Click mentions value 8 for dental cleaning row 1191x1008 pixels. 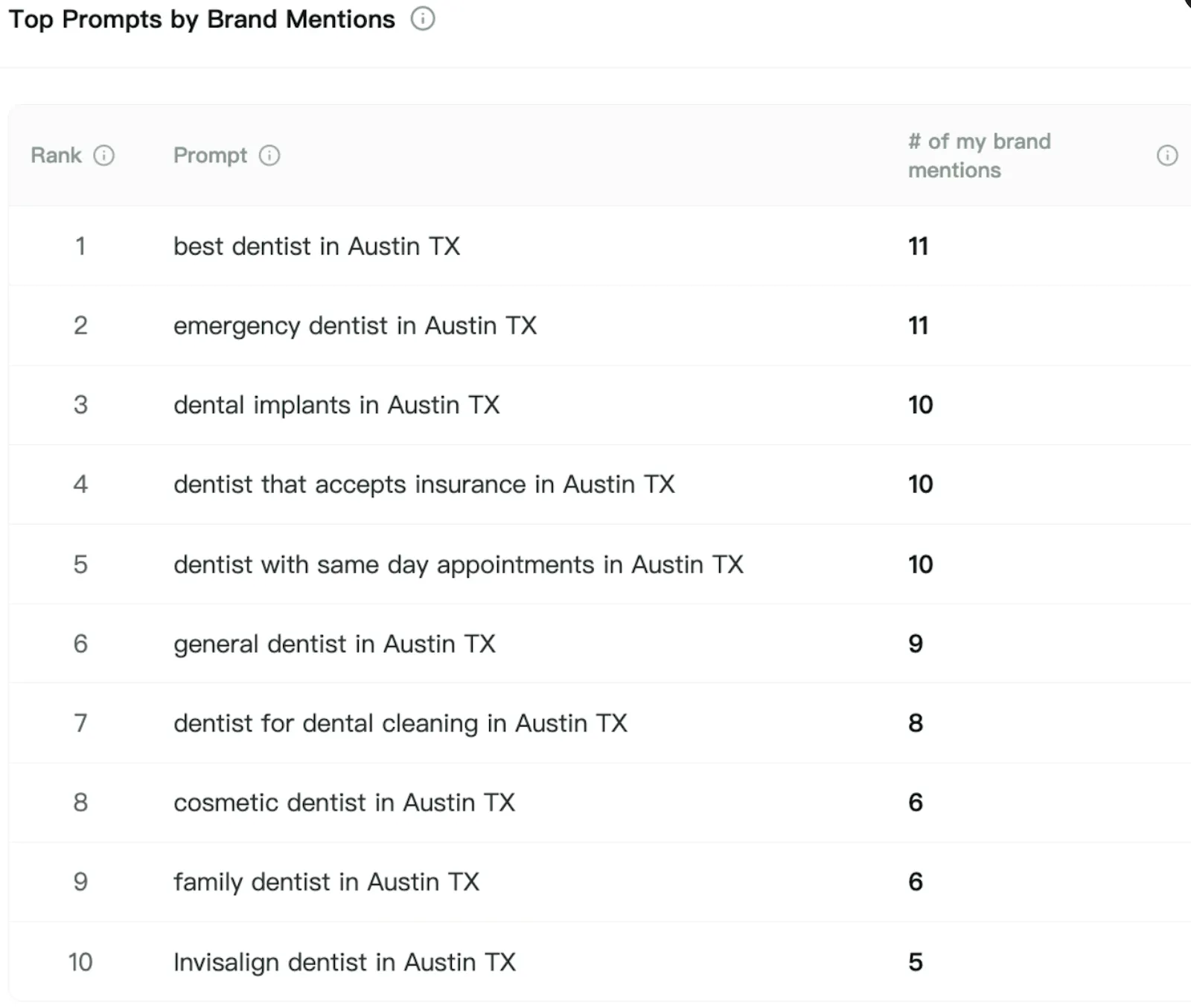coord(916,723)
